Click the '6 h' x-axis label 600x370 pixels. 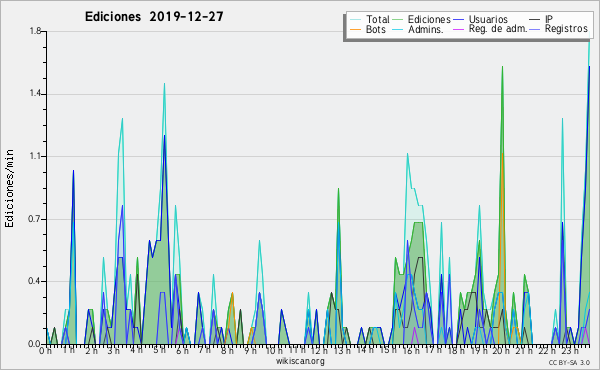pyautogui.click(x=182, y=350)
